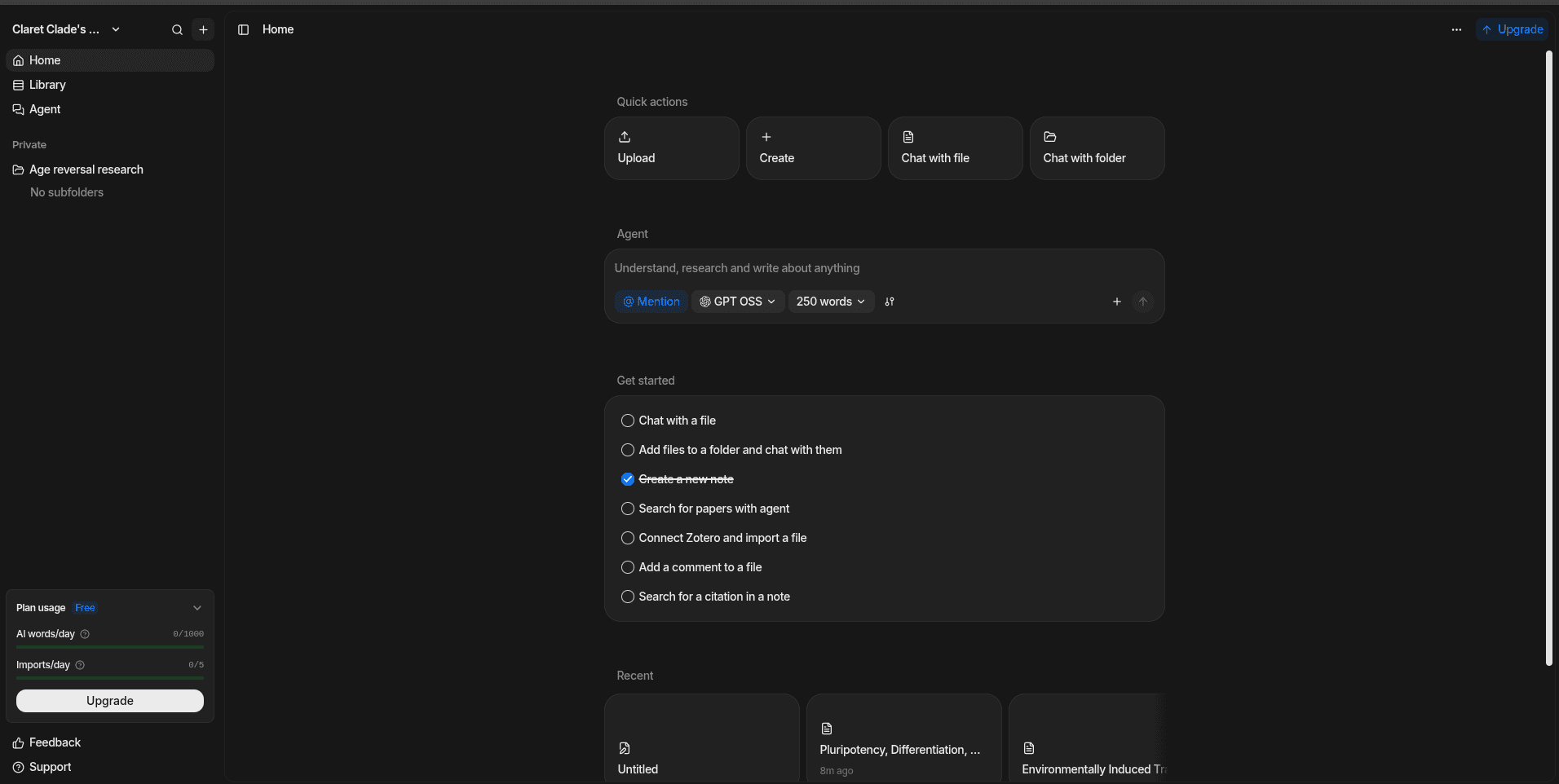Screen dimensions: 1559x784
Task: Open Library in the sidebar
Action: pyautogui.click(x=47, y=85)
